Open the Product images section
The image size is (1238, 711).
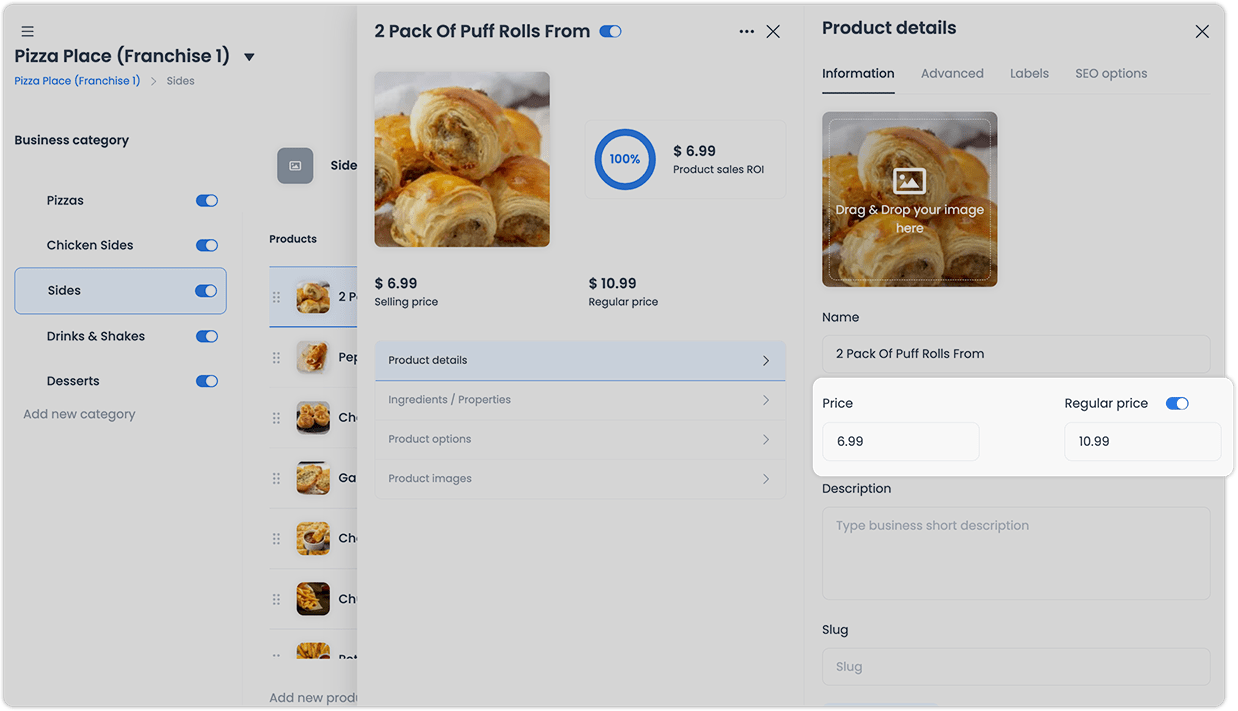pos(580,478)
